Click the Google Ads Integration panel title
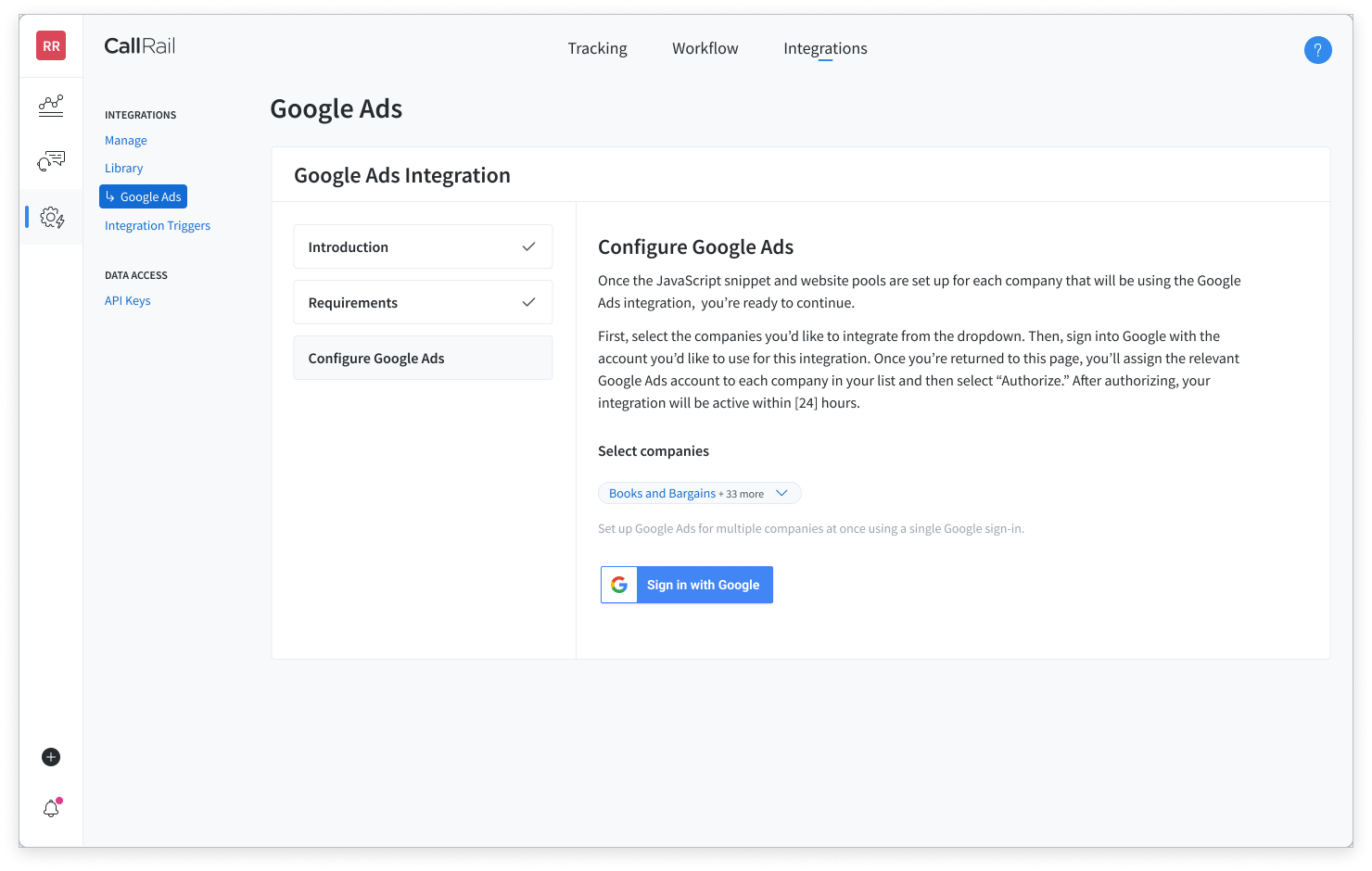Viewport: 1372px width, 871px height. coord(402,175)
